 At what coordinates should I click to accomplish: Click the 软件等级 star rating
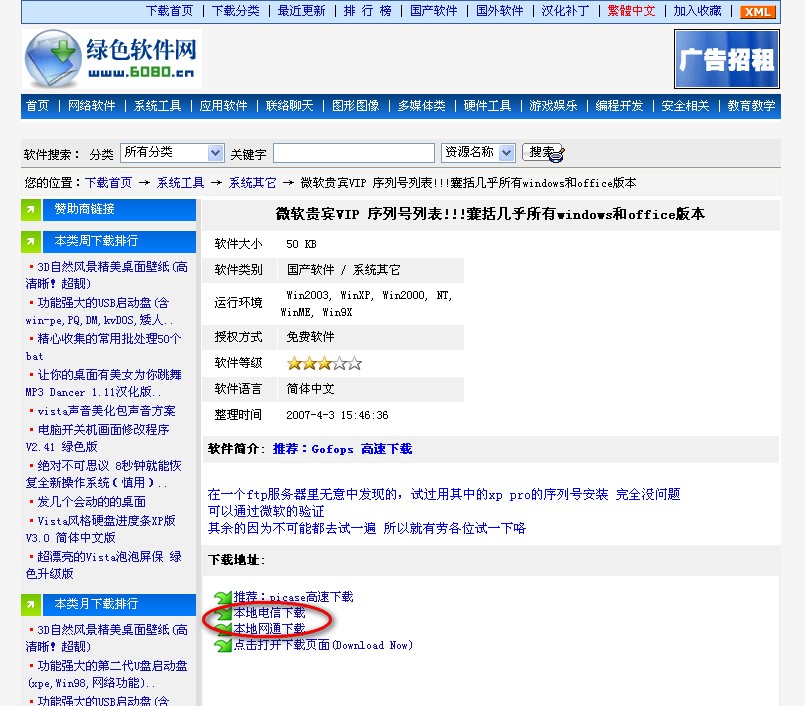pos(324,364)
